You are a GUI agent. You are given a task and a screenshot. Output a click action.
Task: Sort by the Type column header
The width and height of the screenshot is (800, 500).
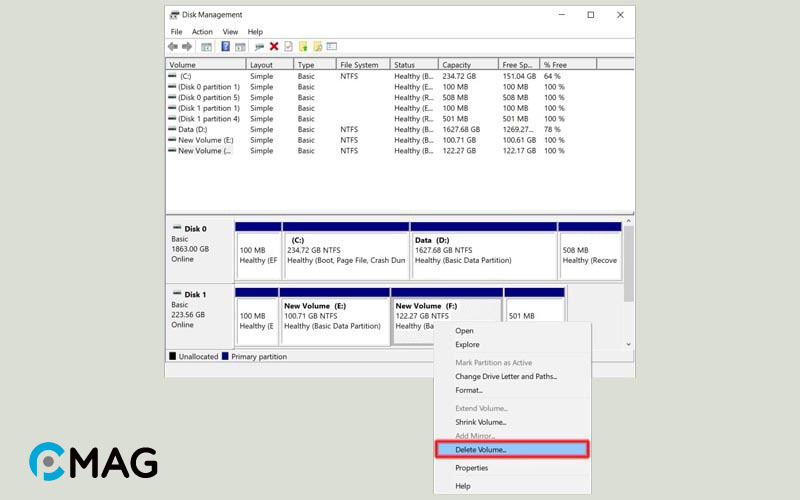[x=315, y=65]
